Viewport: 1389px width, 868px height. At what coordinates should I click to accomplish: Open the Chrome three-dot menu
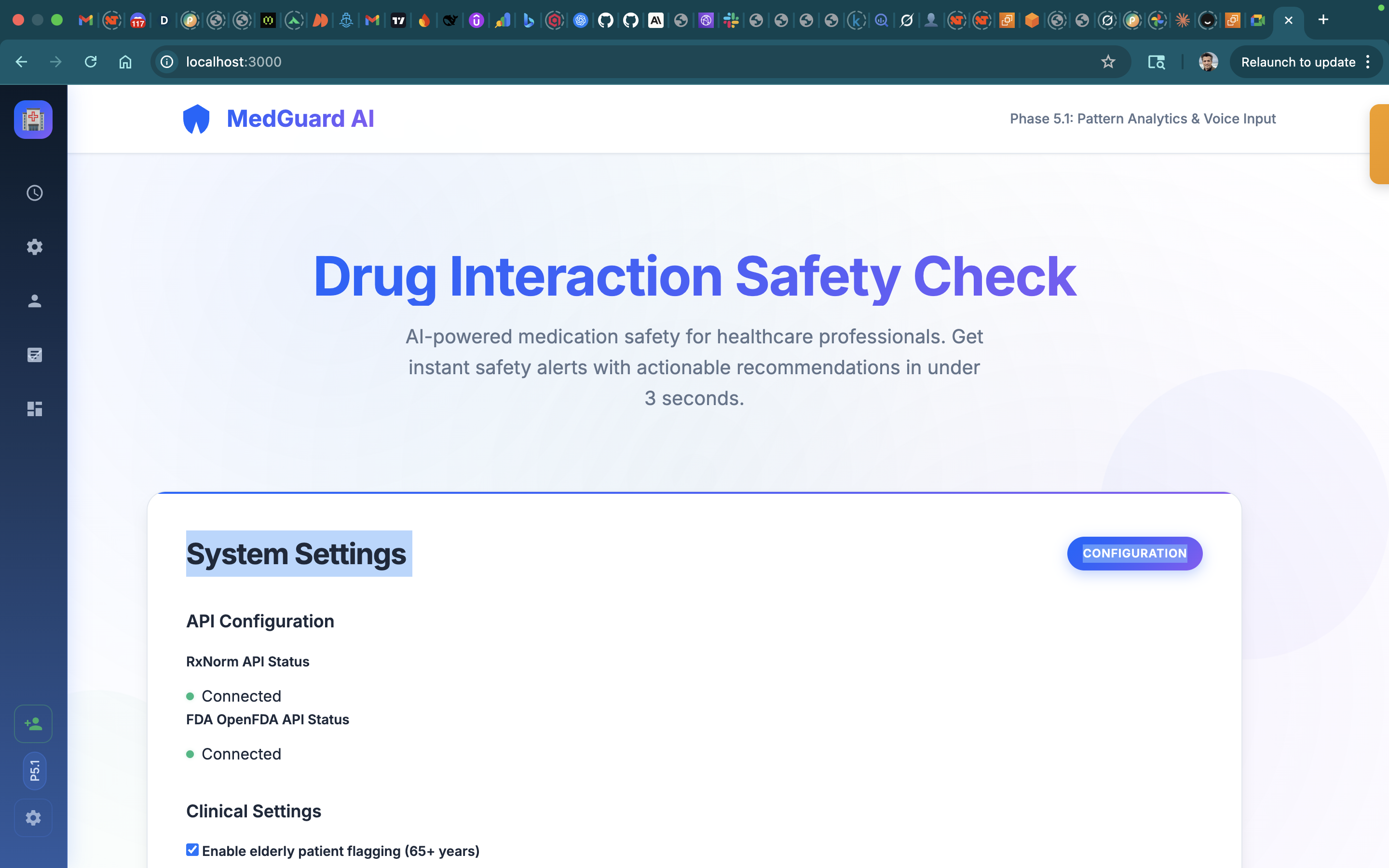(1368, 61)
